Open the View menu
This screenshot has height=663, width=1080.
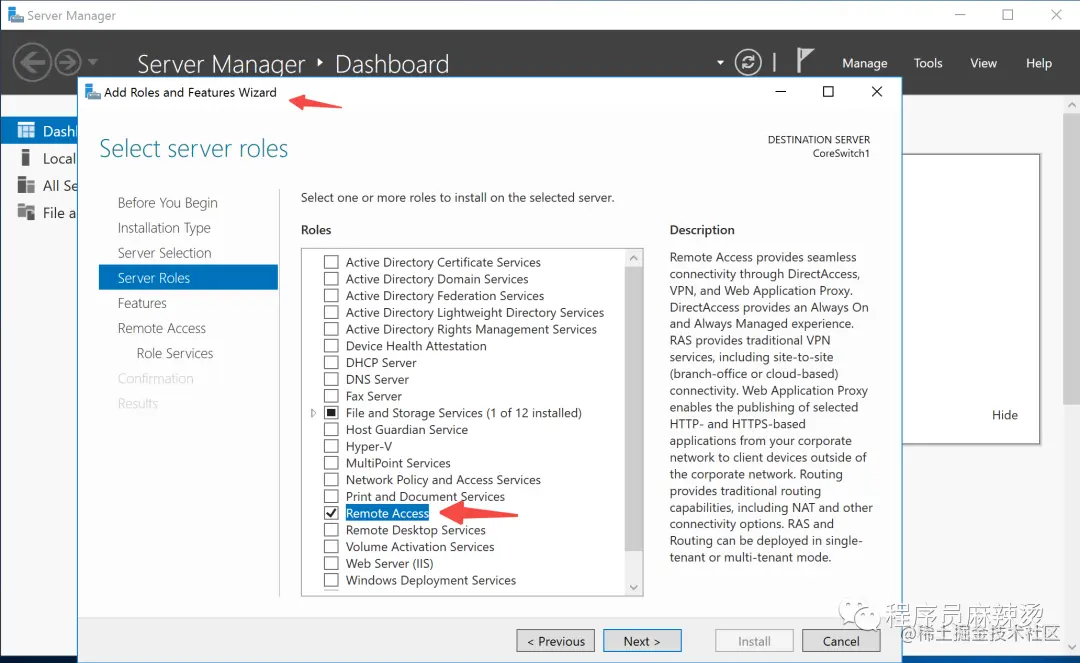(984, 63)
